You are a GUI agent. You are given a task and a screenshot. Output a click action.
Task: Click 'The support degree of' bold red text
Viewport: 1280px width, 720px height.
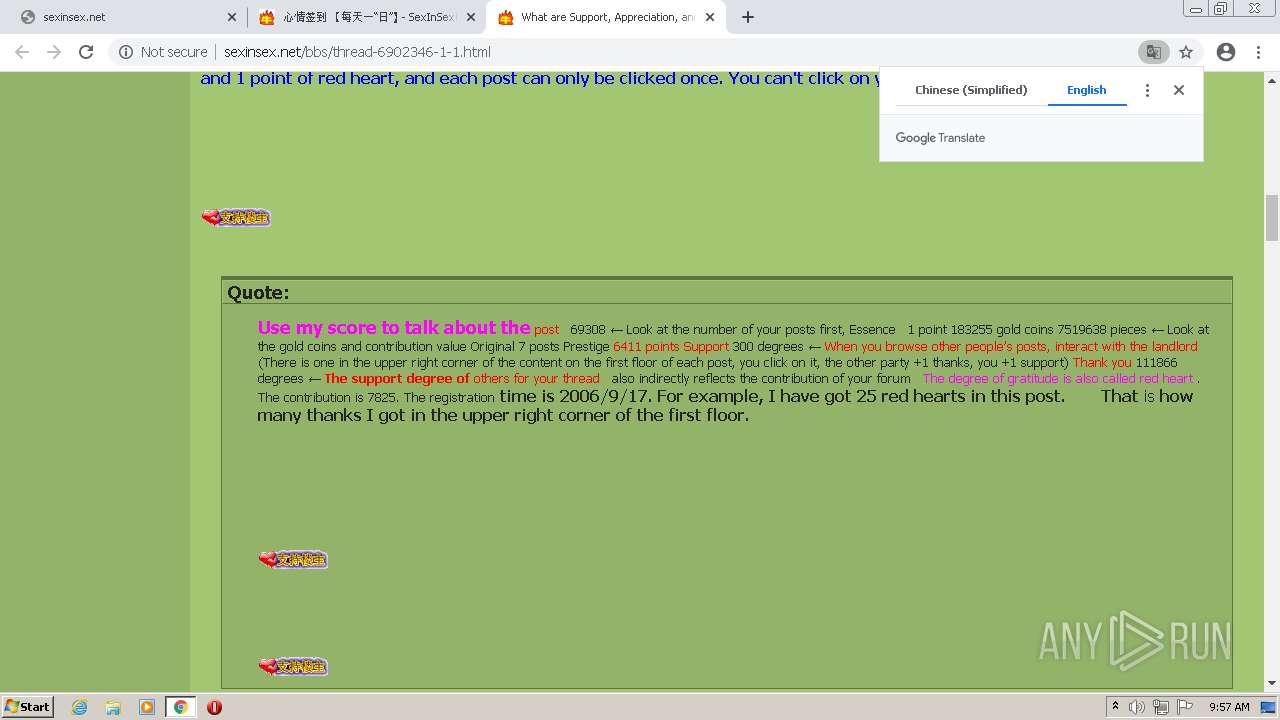click(x=397, y=378)
